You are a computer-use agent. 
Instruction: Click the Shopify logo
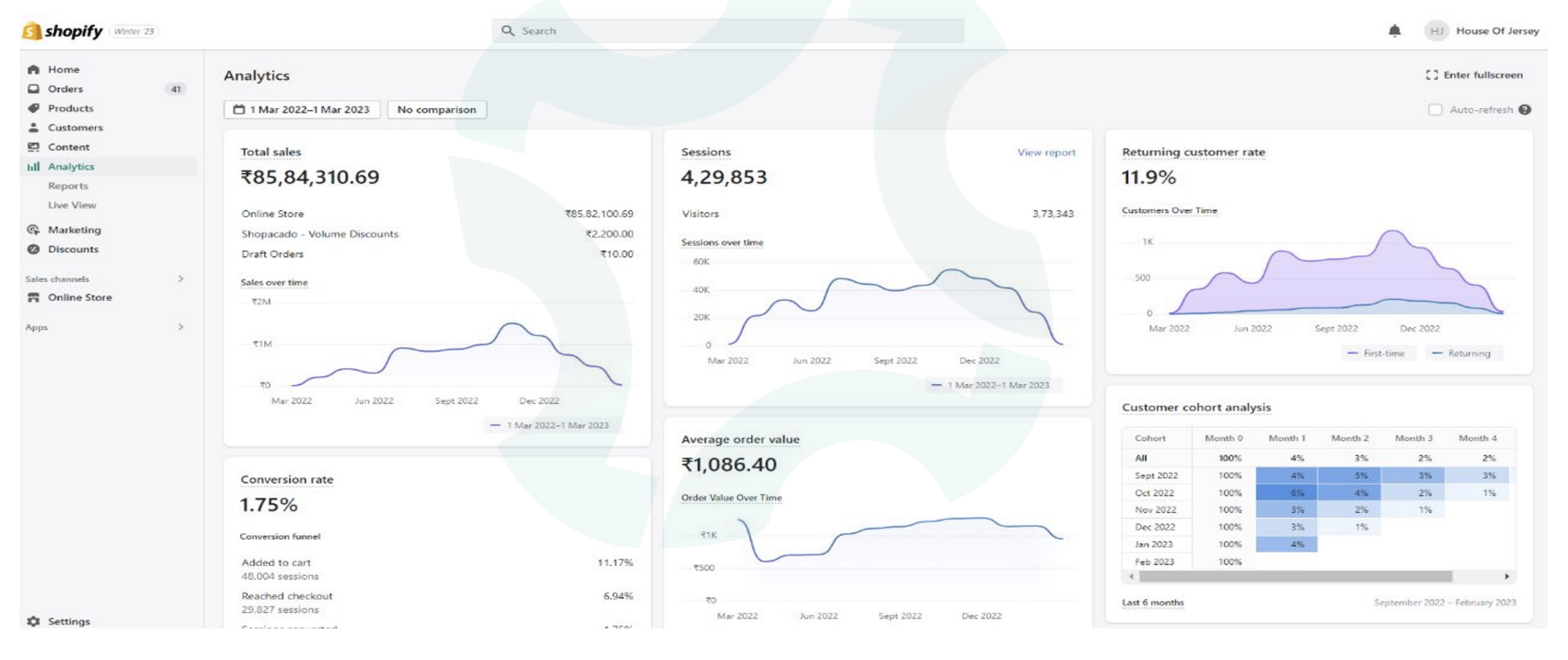pos(62,31)
